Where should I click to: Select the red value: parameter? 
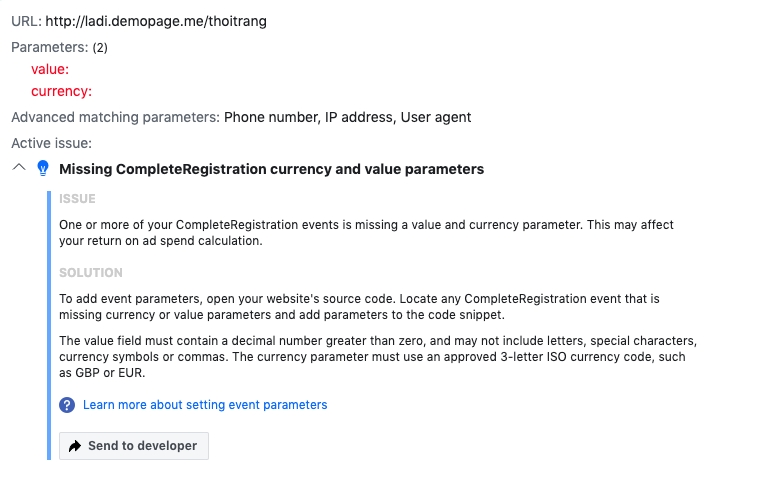coord(50,69)
